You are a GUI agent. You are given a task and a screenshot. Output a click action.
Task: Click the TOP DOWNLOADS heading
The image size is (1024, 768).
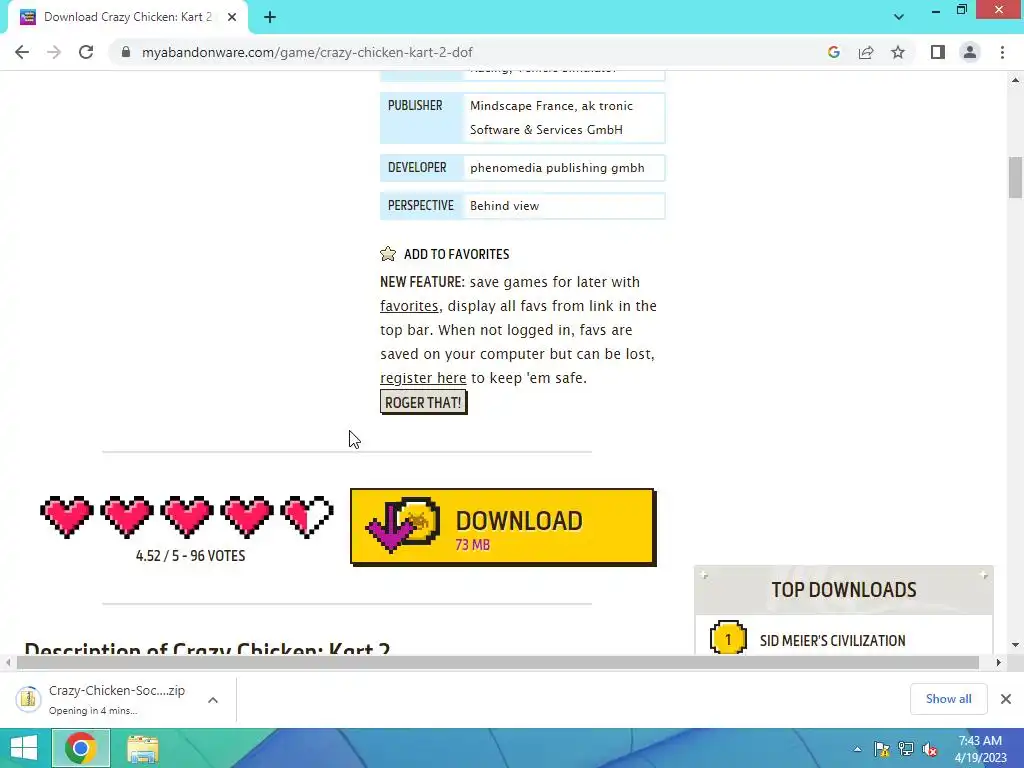[x=844, y=590]
